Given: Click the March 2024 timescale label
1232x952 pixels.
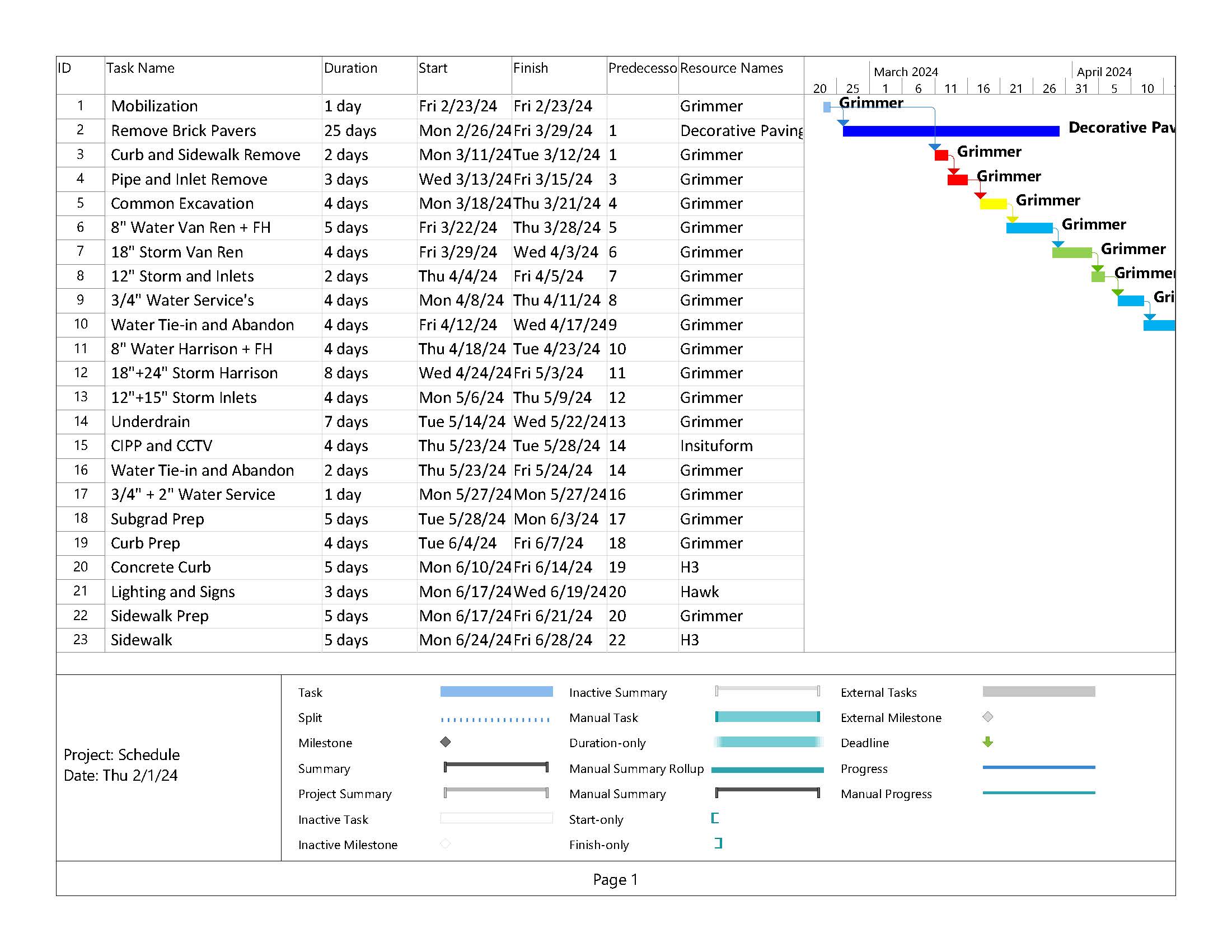Looking at the screenshot, I should coord(905,72).
